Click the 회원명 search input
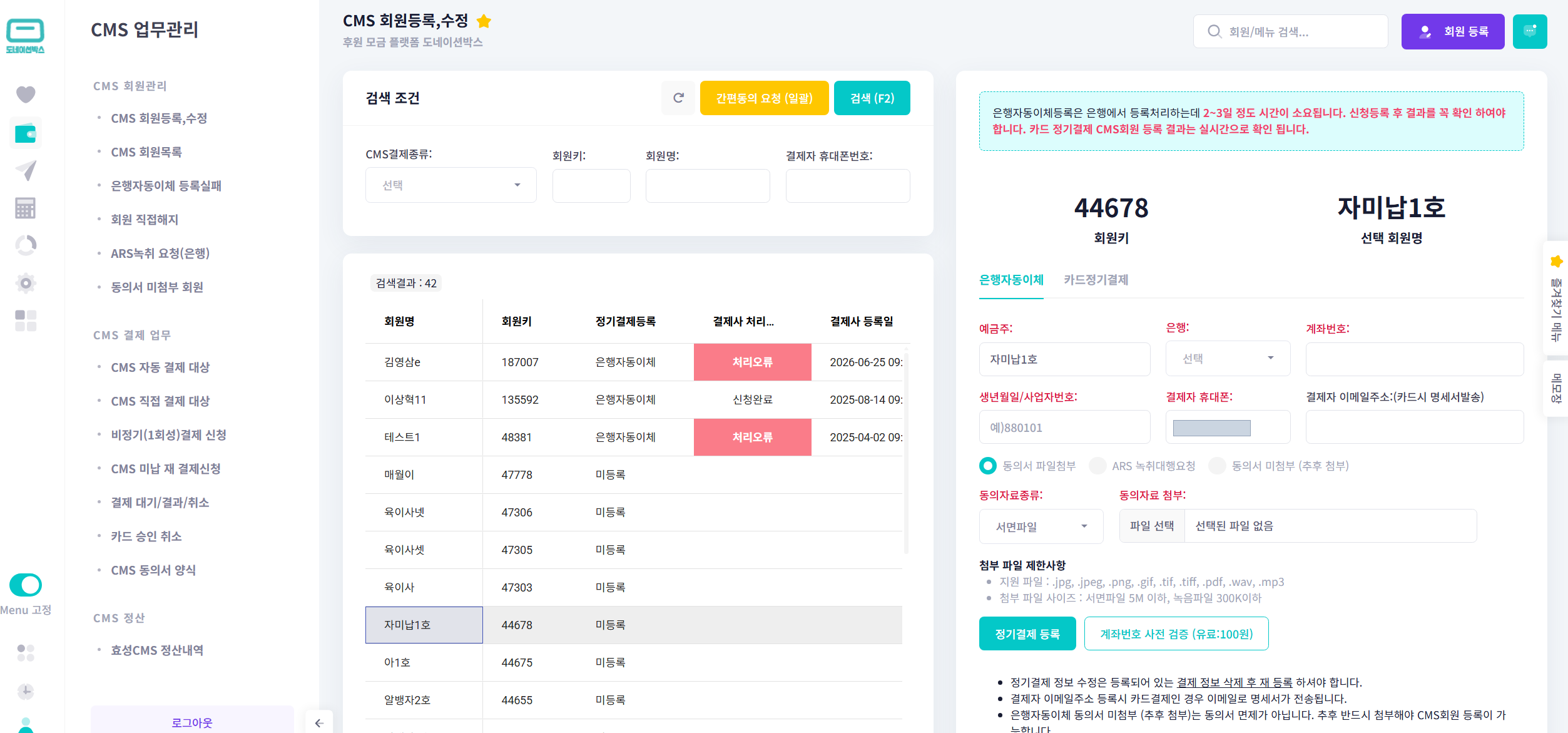1568x733 pixels. (708, 185)
